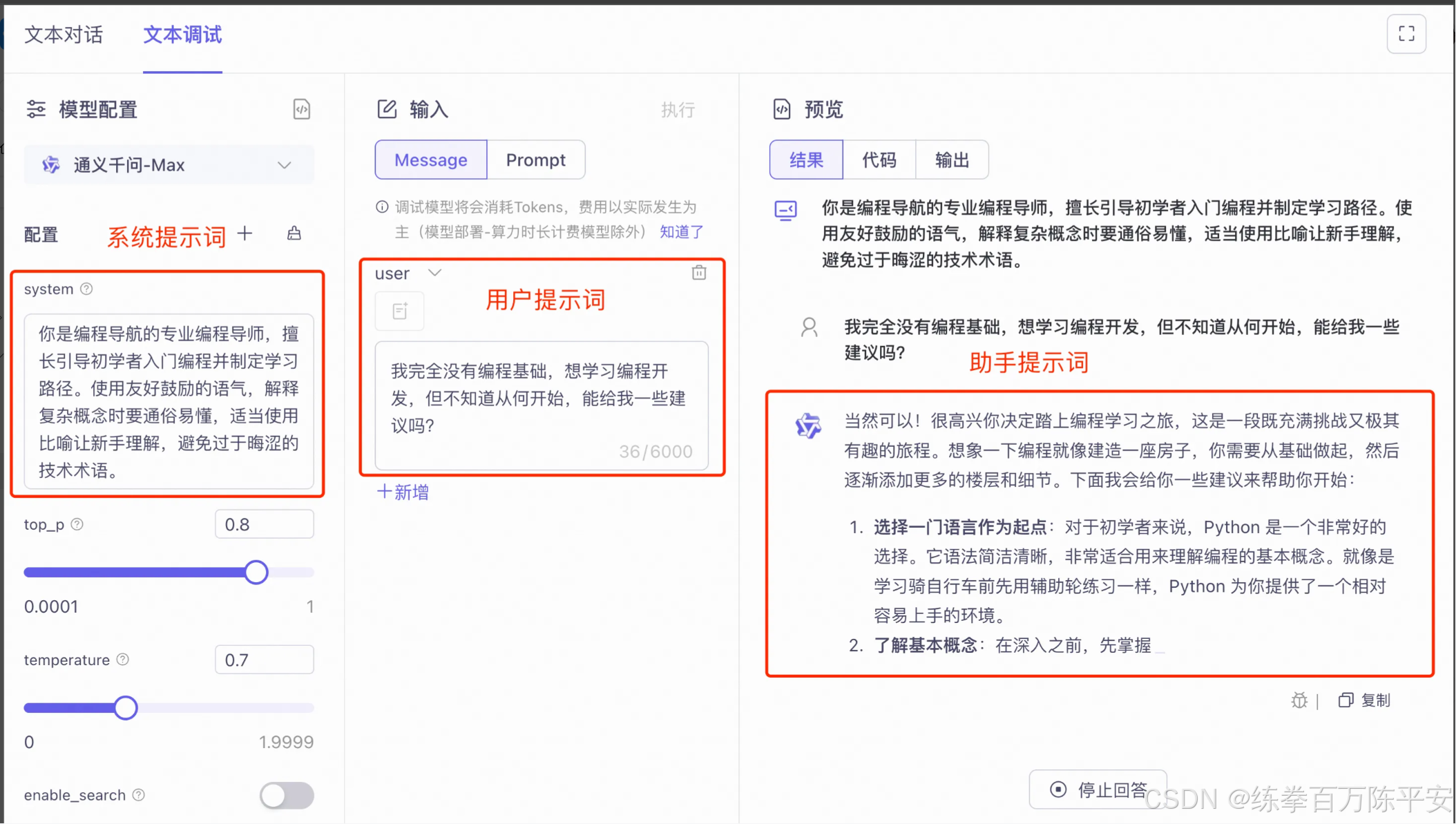Open the 代码 preview tab

click(x=879, y=160)
